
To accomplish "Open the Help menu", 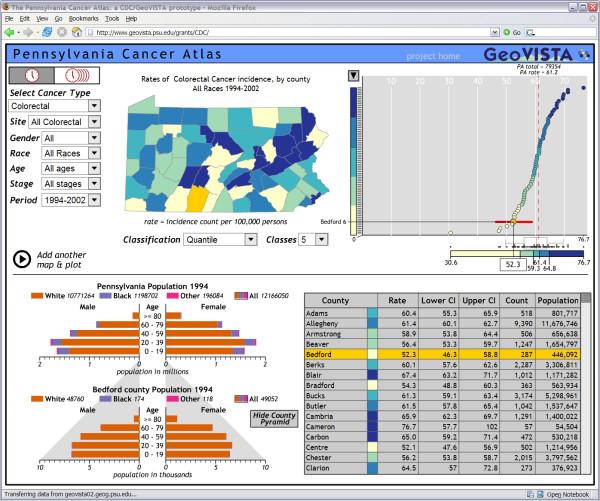I will (131, 19).
